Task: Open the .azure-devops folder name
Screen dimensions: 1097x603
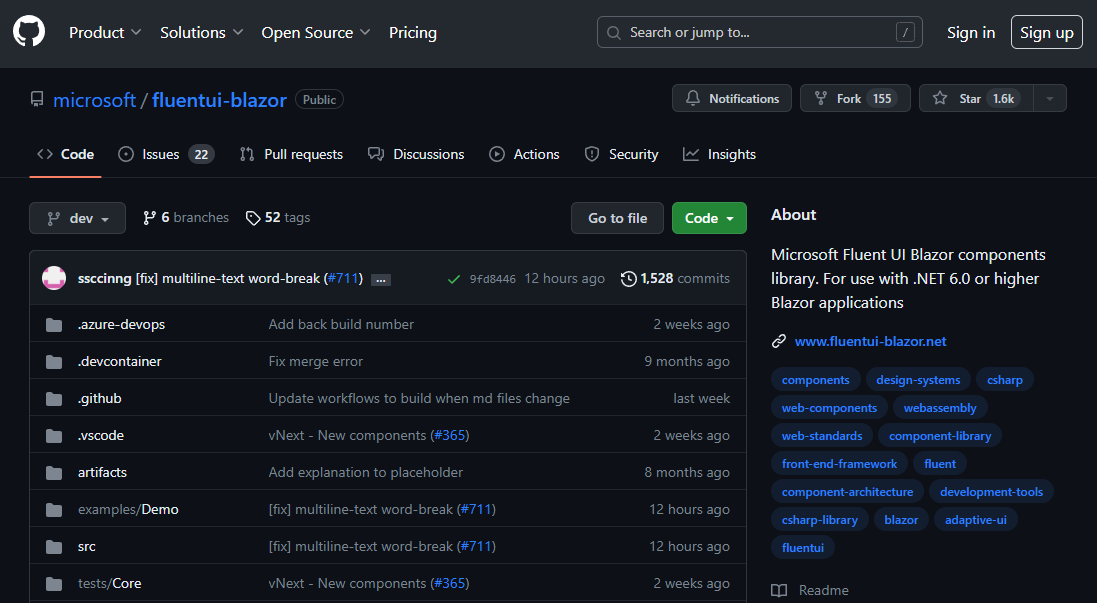Action: click(121, 325)
